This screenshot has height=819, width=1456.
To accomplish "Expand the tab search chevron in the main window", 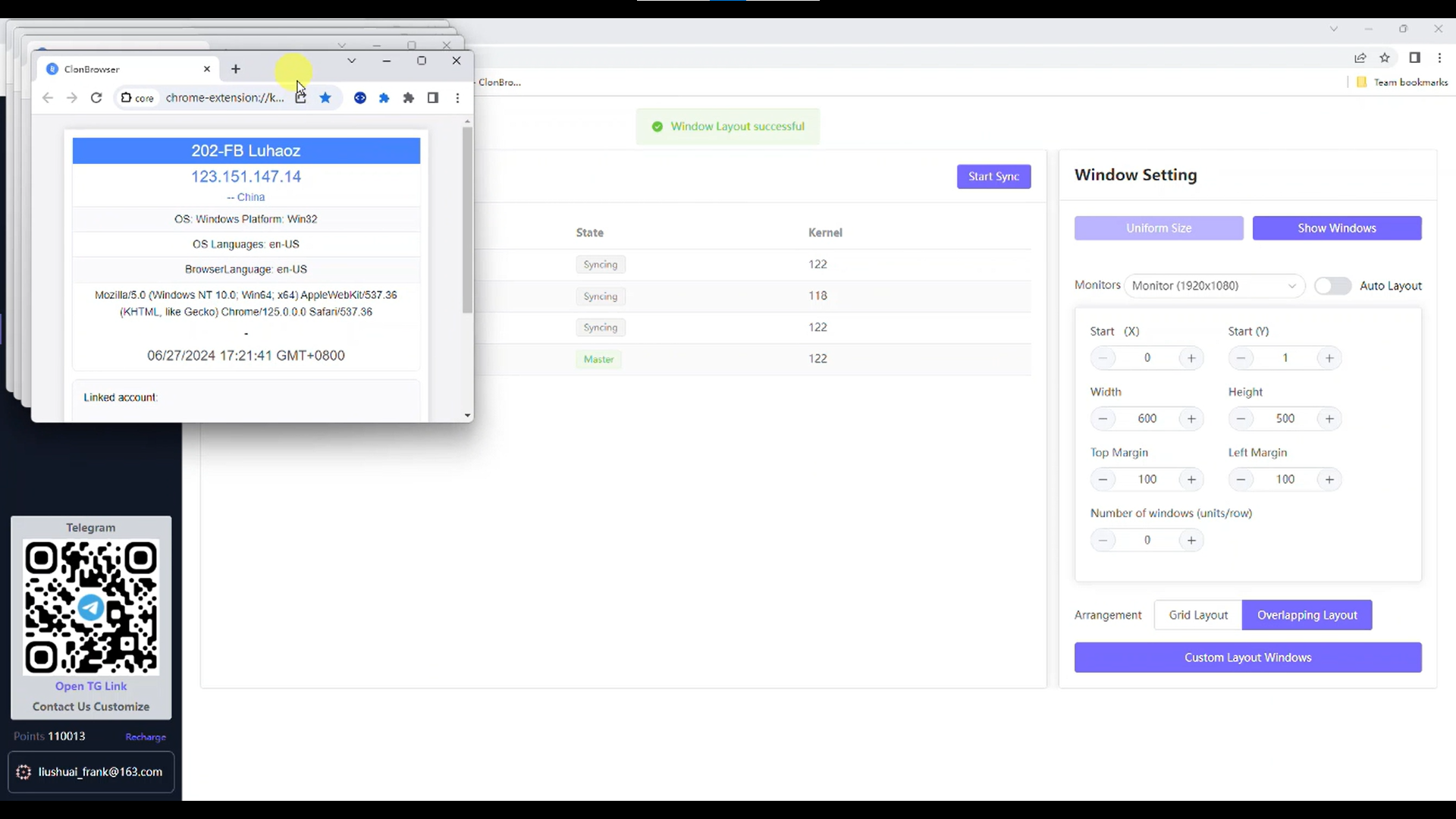I will [x=1333, y=29].
